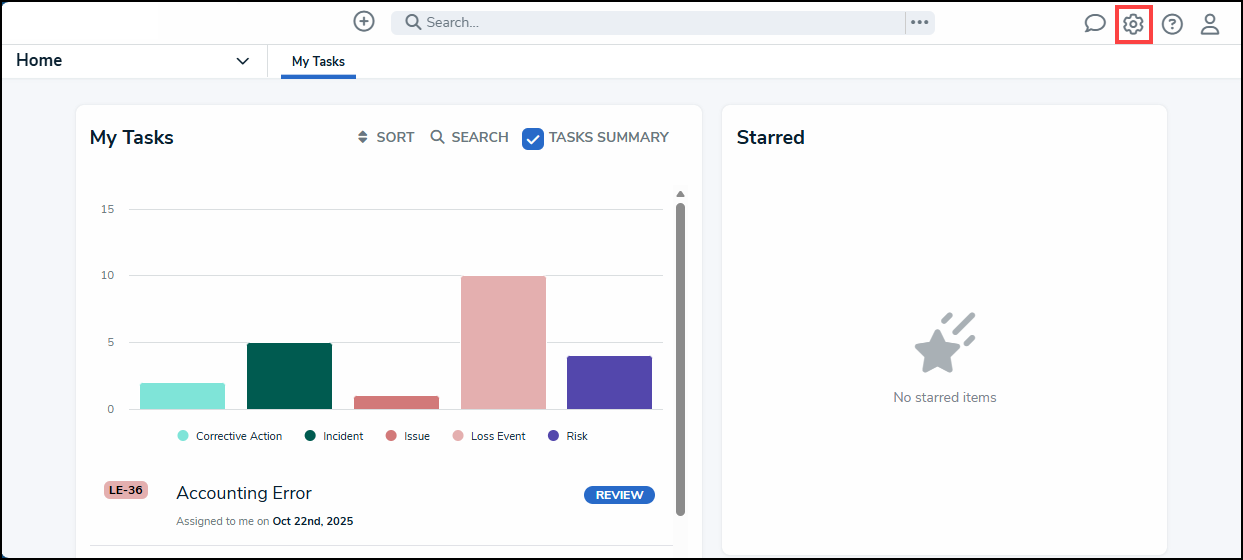The width and height of the screenshot is (1243, 560).
Task: Open the help question mark icon
Action: (1172, 24)
